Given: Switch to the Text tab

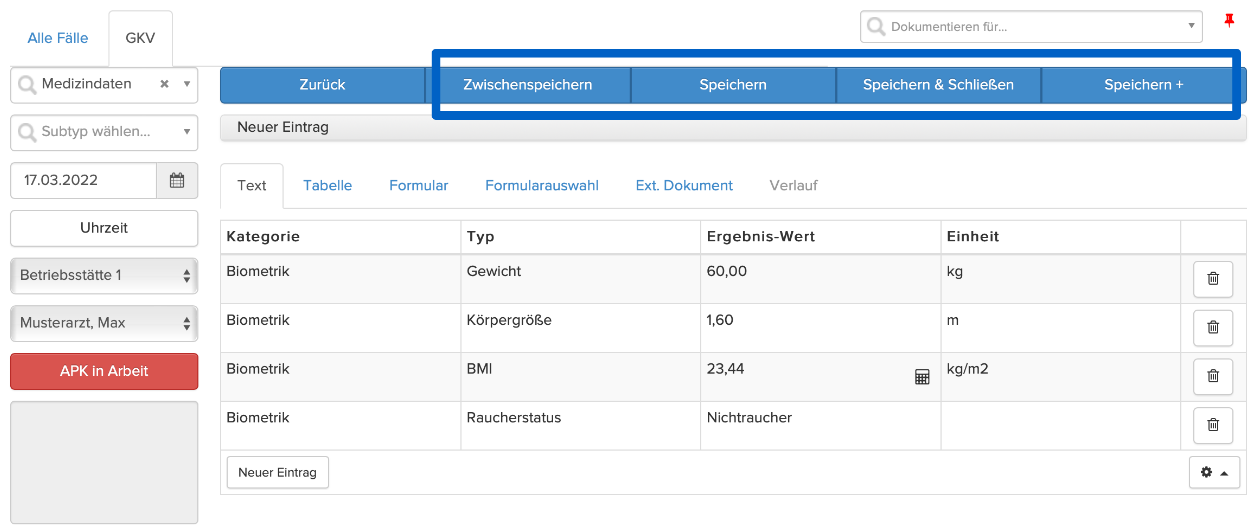Looking at the screenshot, I should click(252, 185).
